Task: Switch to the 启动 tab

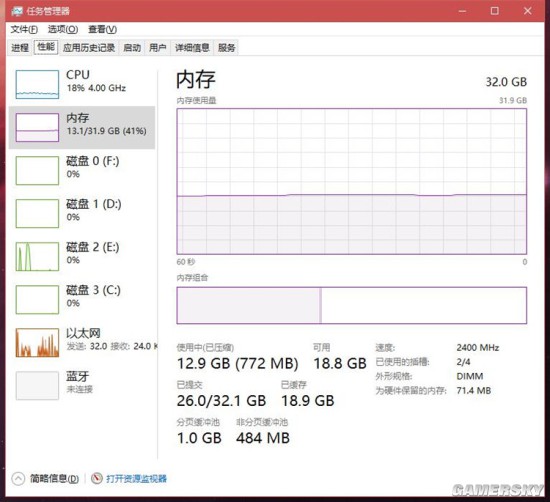Action: (x=132, y=48)
